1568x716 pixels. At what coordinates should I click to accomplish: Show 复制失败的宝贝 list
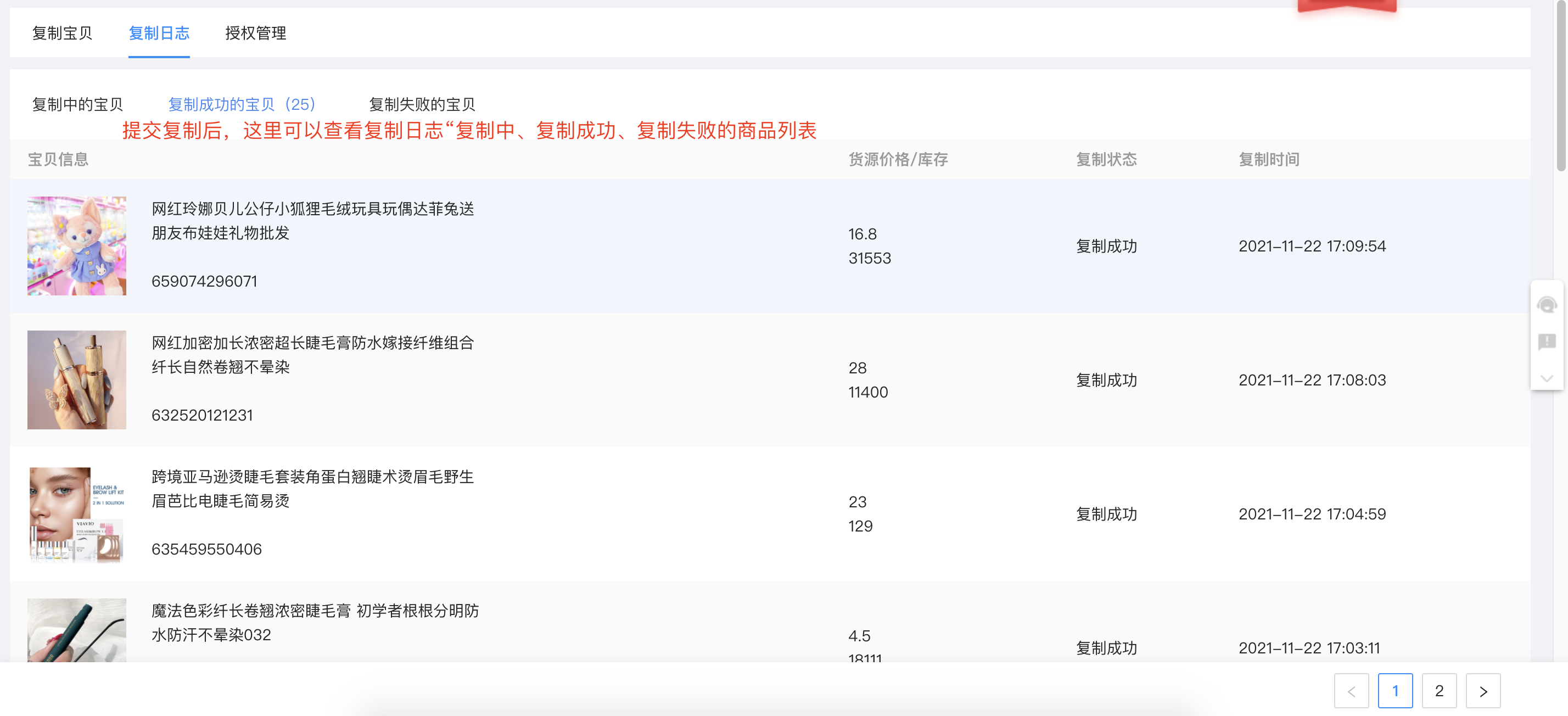click(x=422, y=104)
